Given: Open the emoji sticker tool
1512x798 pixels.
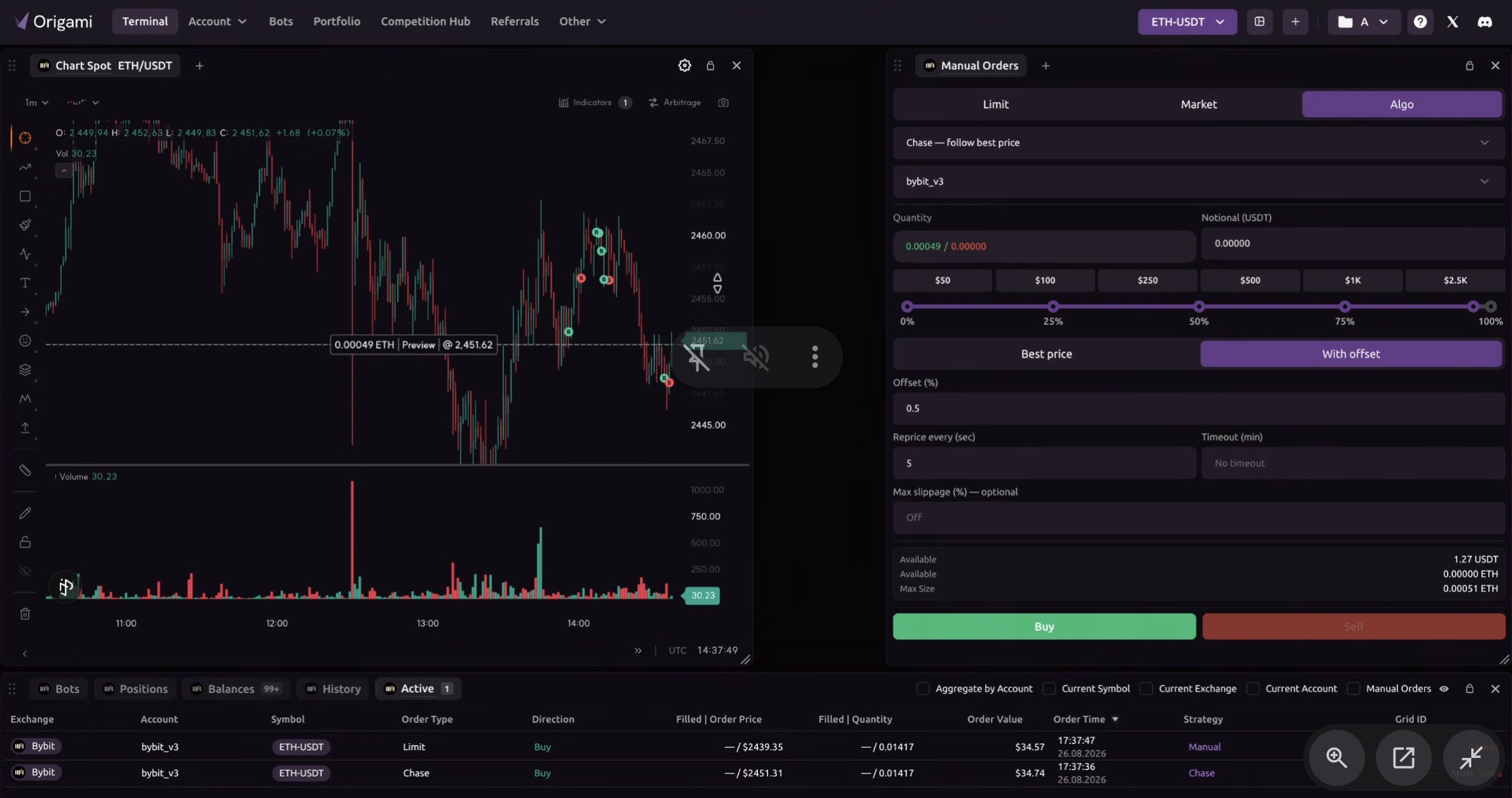Looking at the screenshot, I should 25,340.
